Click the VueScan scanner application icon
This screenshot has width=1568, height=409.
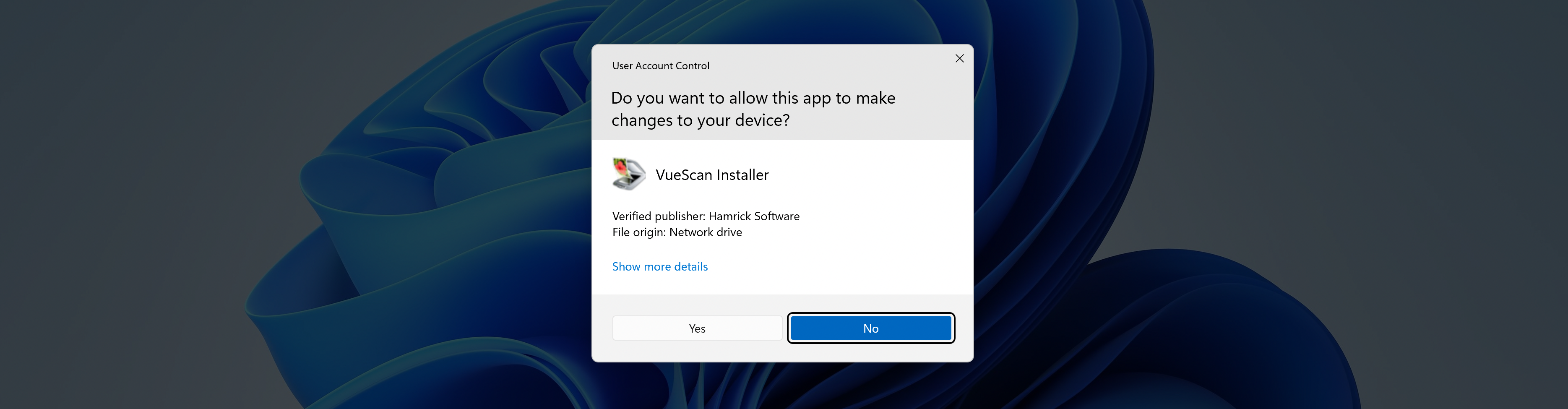tap(628, 175)
